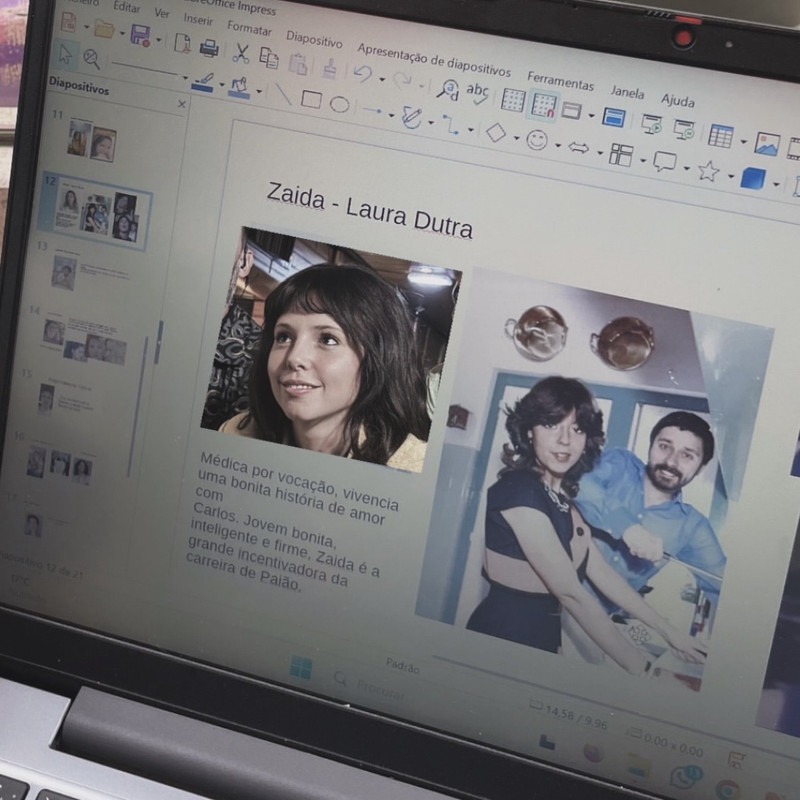The width and height of the screenshot is (800, 800).
Task: Expand the Basic Shapes dropdown arrow
Action: click(x=516, y=138)
